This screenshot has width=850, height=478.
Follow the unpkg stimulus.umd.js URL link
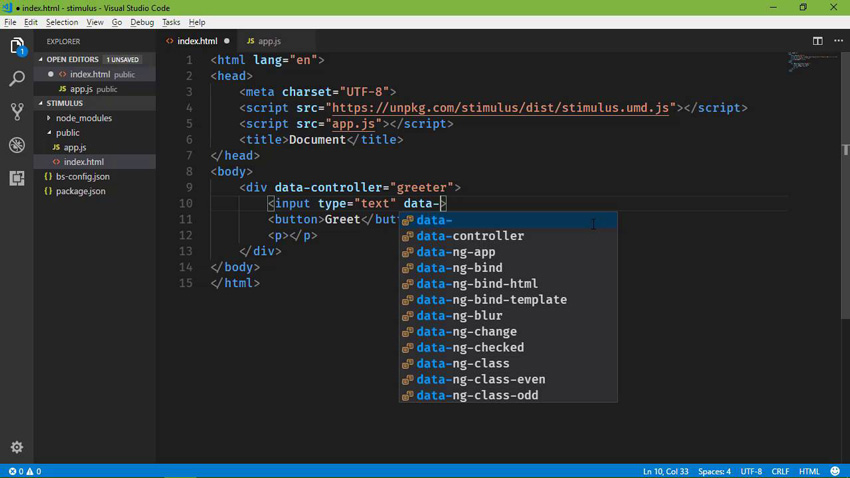coord(500,108)
